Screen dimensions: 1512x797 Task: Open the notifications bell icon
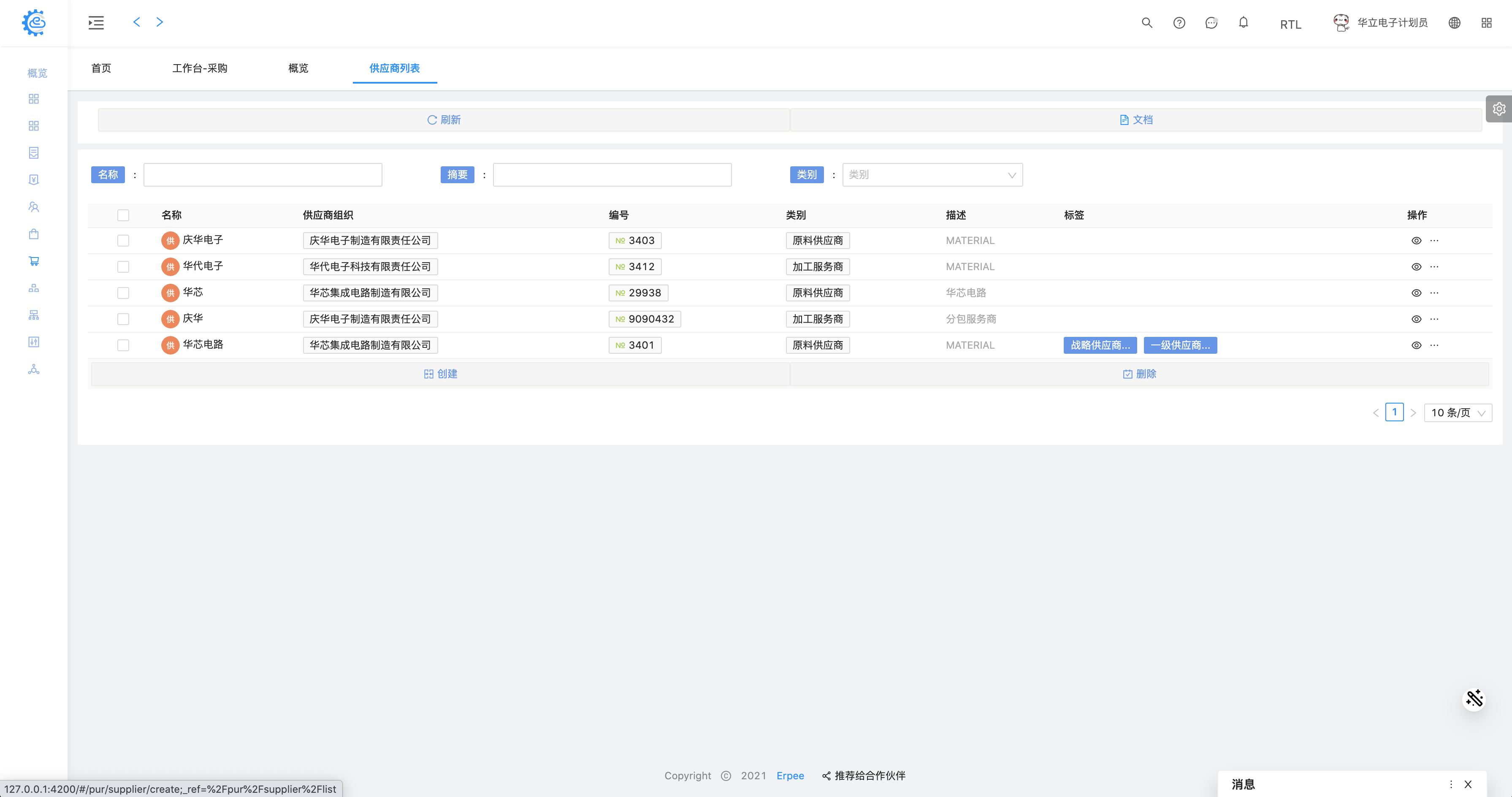pyautogui.click(x=1243, y=23)
